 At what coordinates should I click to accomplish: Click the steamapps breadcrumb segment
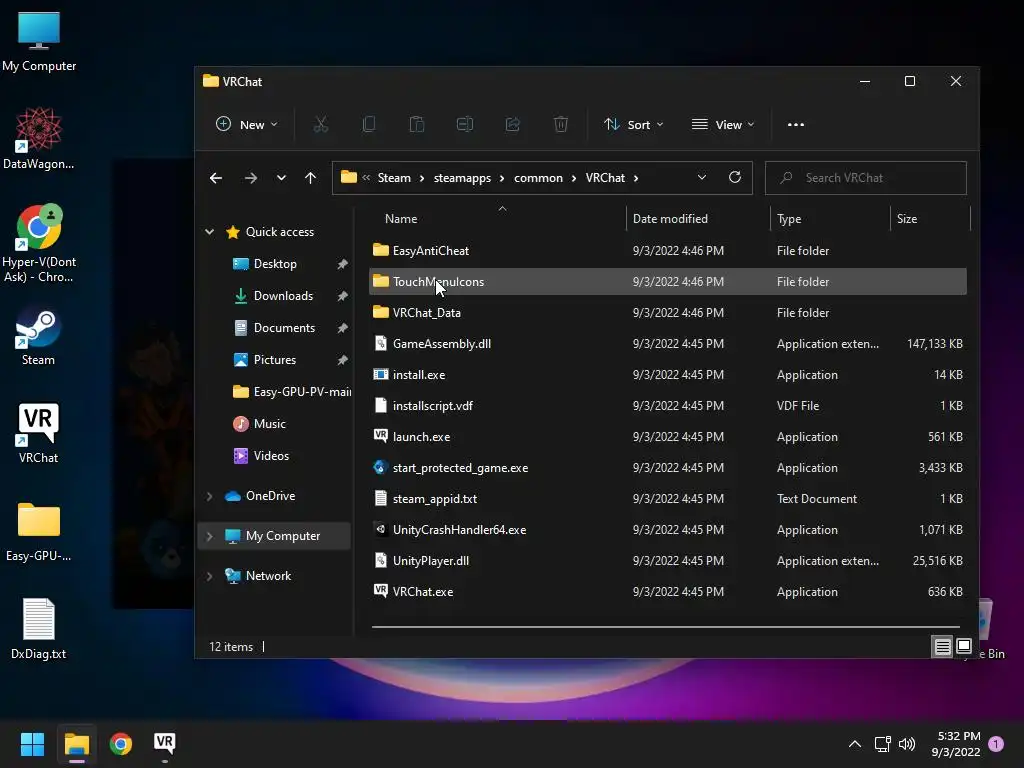pyautogui.click(x=462, y=178)
